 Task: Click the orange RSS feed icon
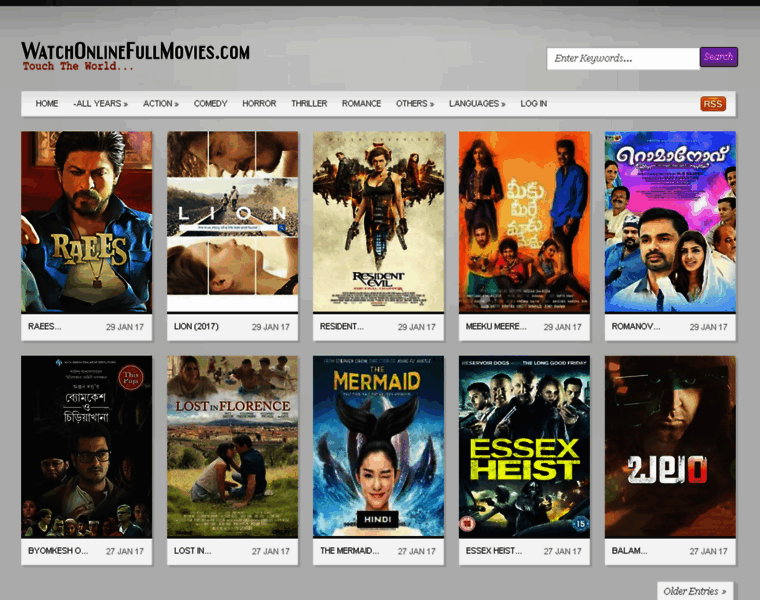[713, 104]
